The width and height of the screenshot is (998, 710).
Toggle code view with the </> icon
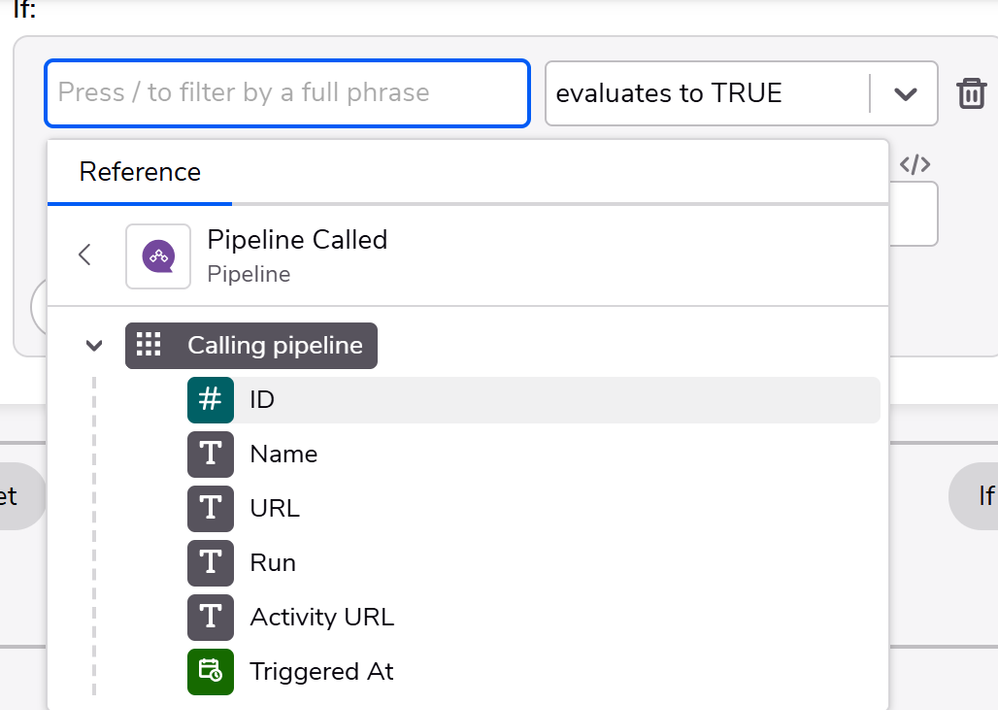coord(915,165)
